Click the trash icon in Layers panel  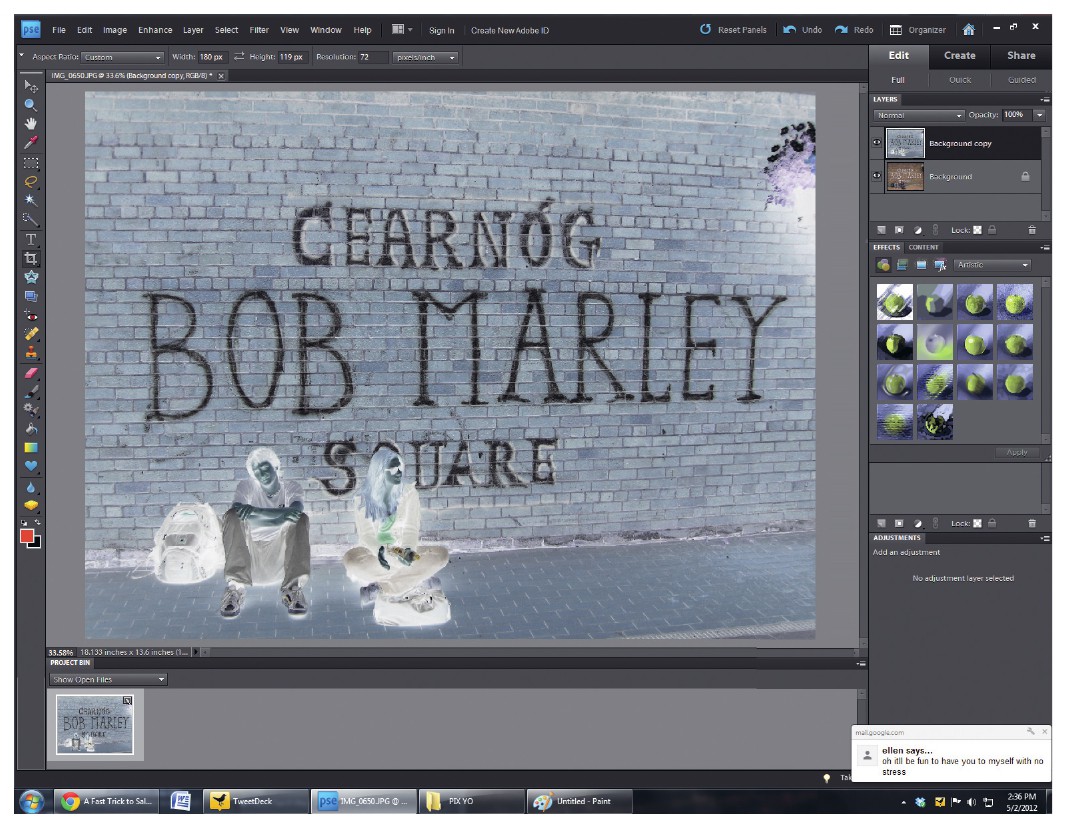click(x=1032, y=230)
